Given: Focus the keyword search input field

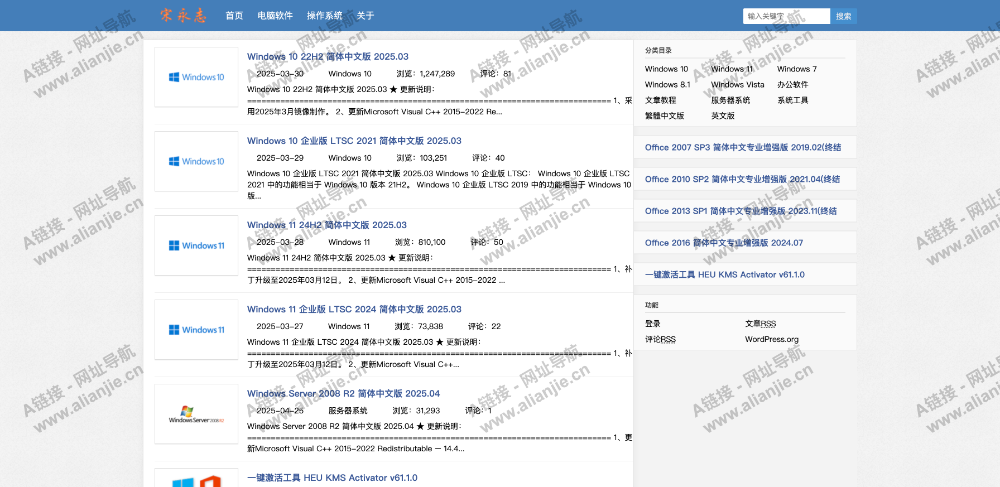Looking at the screenshot, I should [786, 16].
